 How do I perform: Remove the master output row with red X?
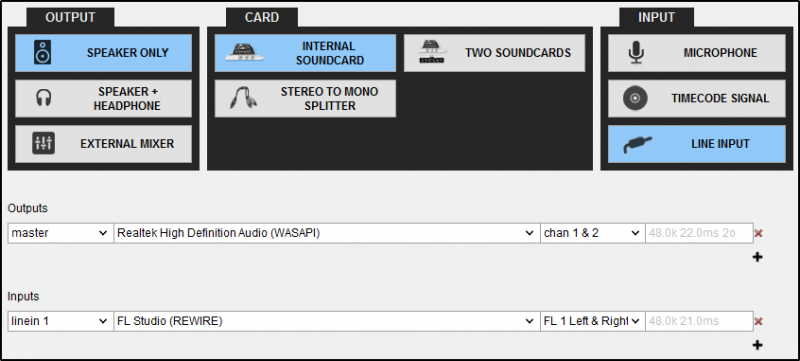(758, 233)
